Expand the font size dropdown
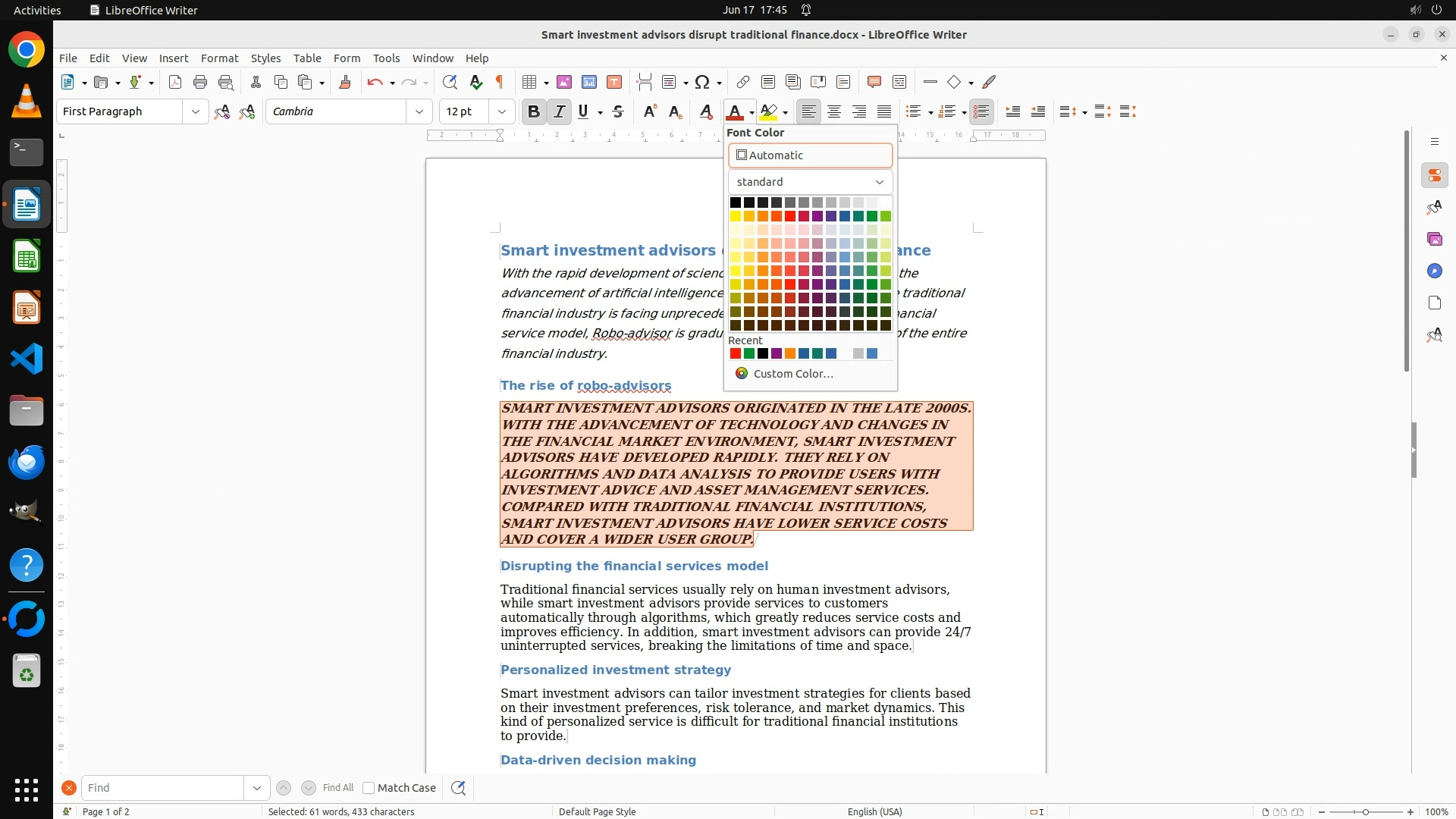Screen dimensions: 1456x819 pos(502,111)
